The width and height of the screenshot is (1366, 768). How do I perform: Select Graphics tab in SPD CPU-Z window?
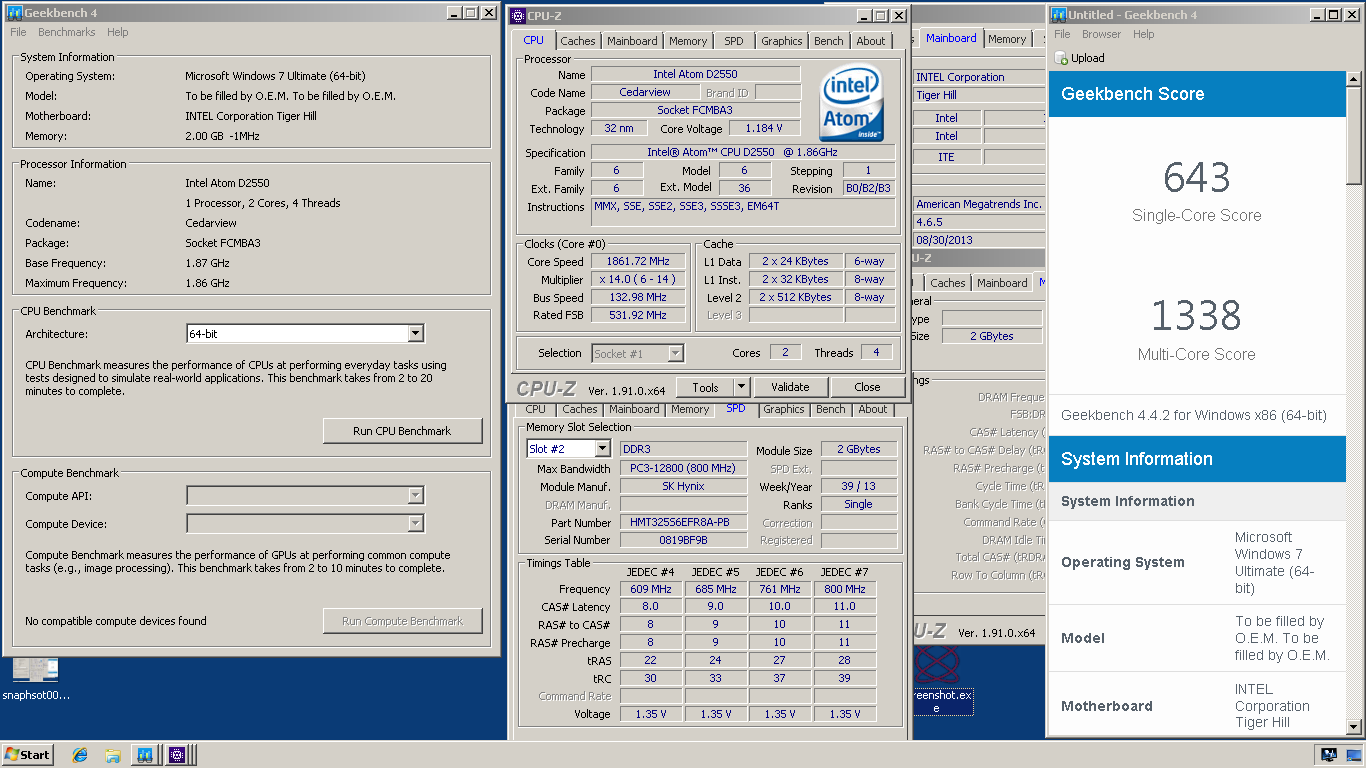pos(783,409)
